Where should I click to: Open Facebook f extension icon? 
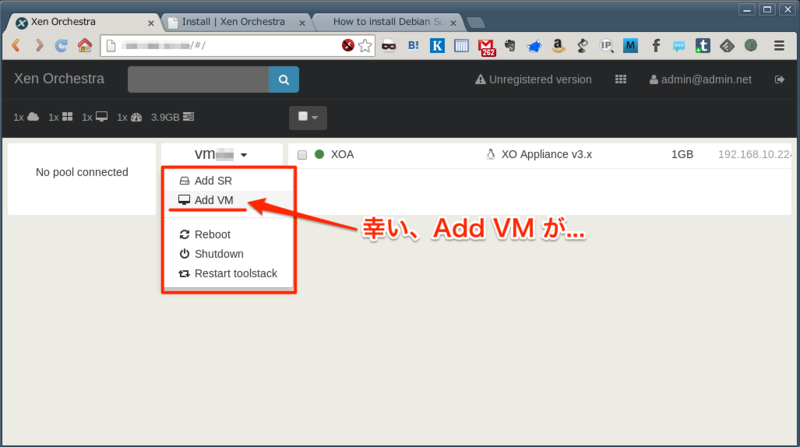click(x=656, y=45)
